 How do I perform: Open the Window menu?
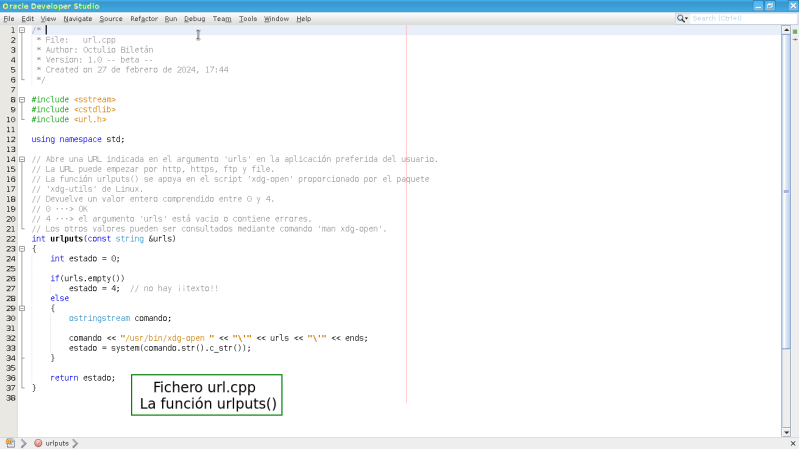coord(276,19)
